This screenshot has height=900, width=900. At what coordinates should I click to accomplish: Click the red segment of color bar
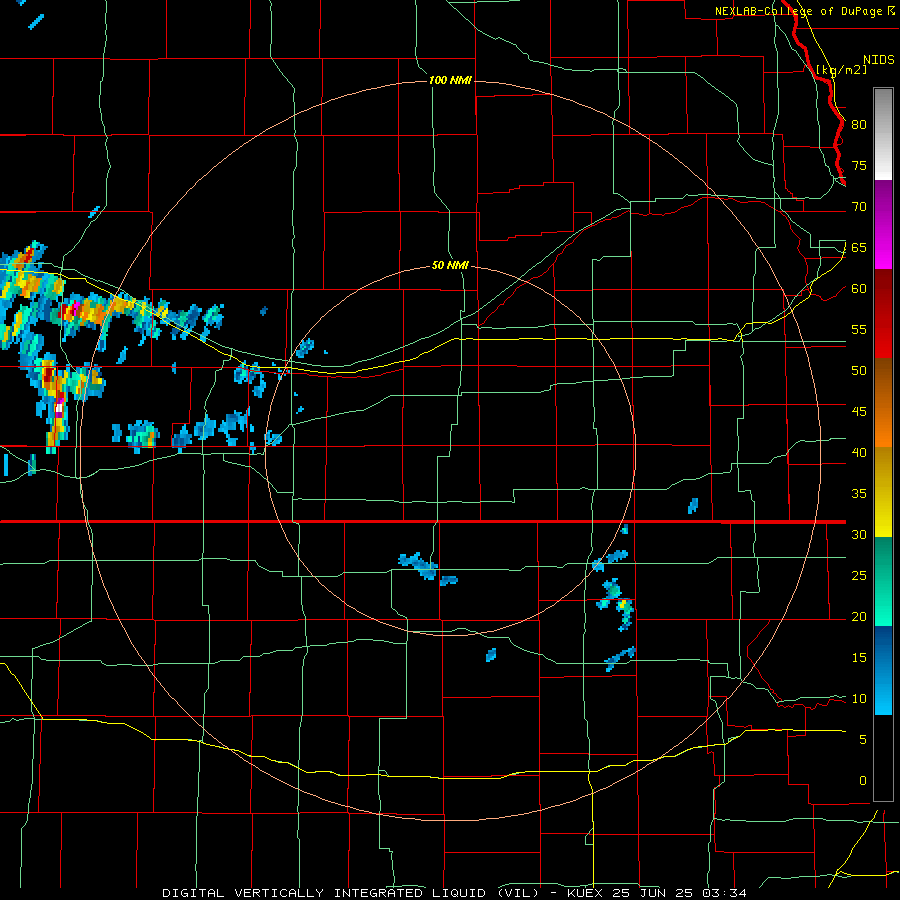[883, 313]
